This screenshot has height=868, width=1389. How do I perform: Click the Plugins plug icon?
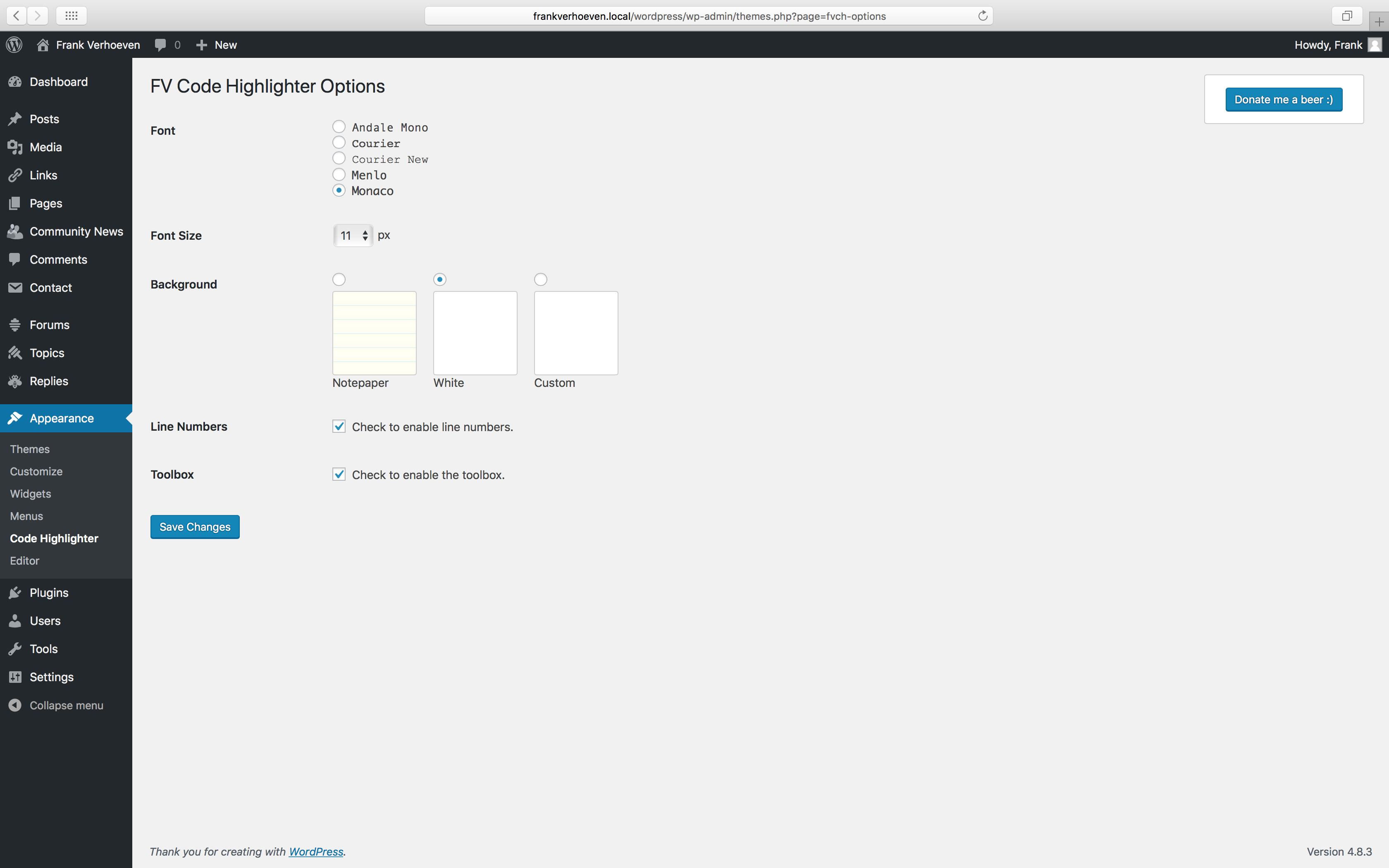coord(15,593)
